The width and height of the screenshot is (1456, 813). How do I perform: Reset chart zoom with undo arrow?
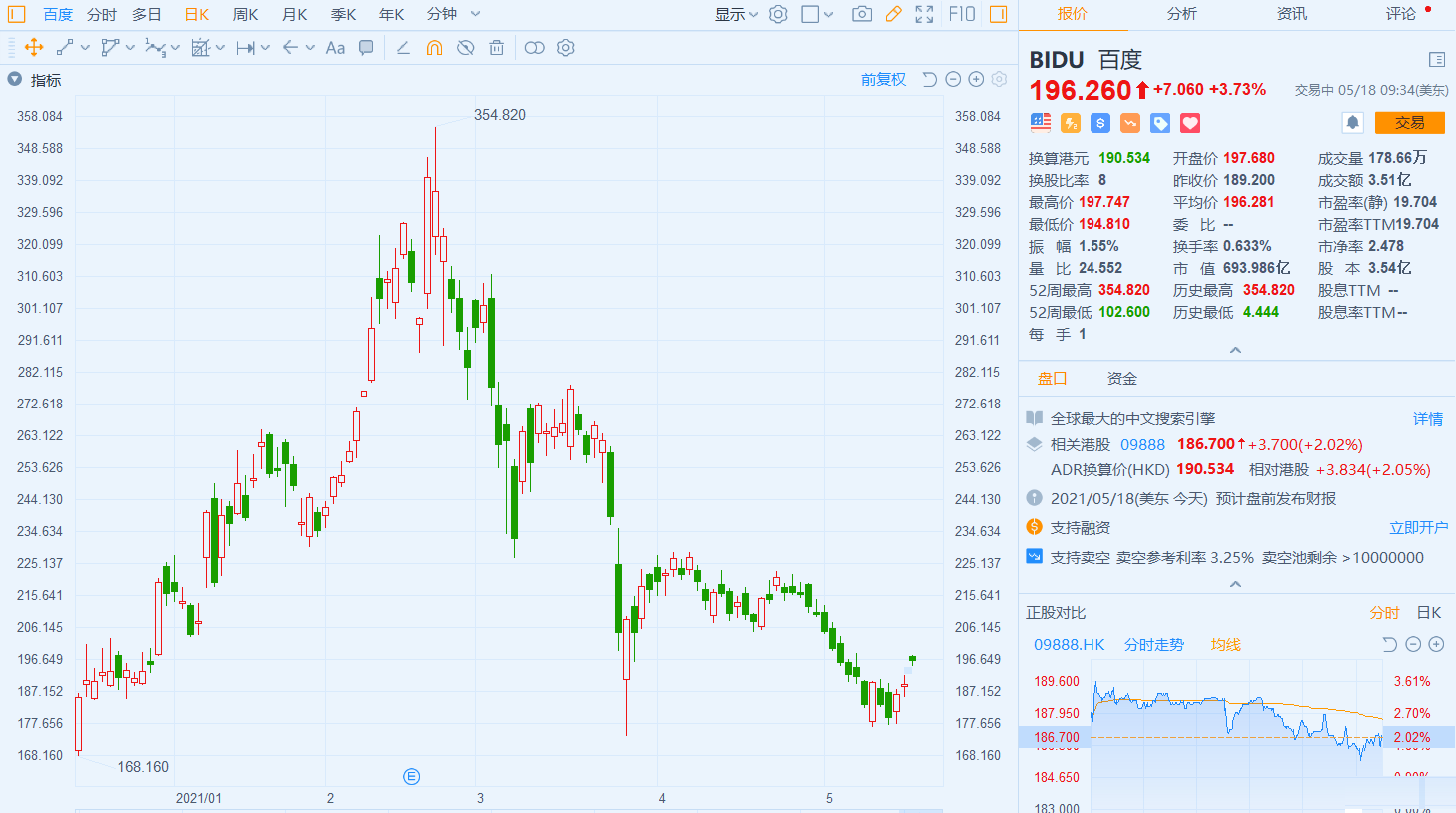coord(929,79)
